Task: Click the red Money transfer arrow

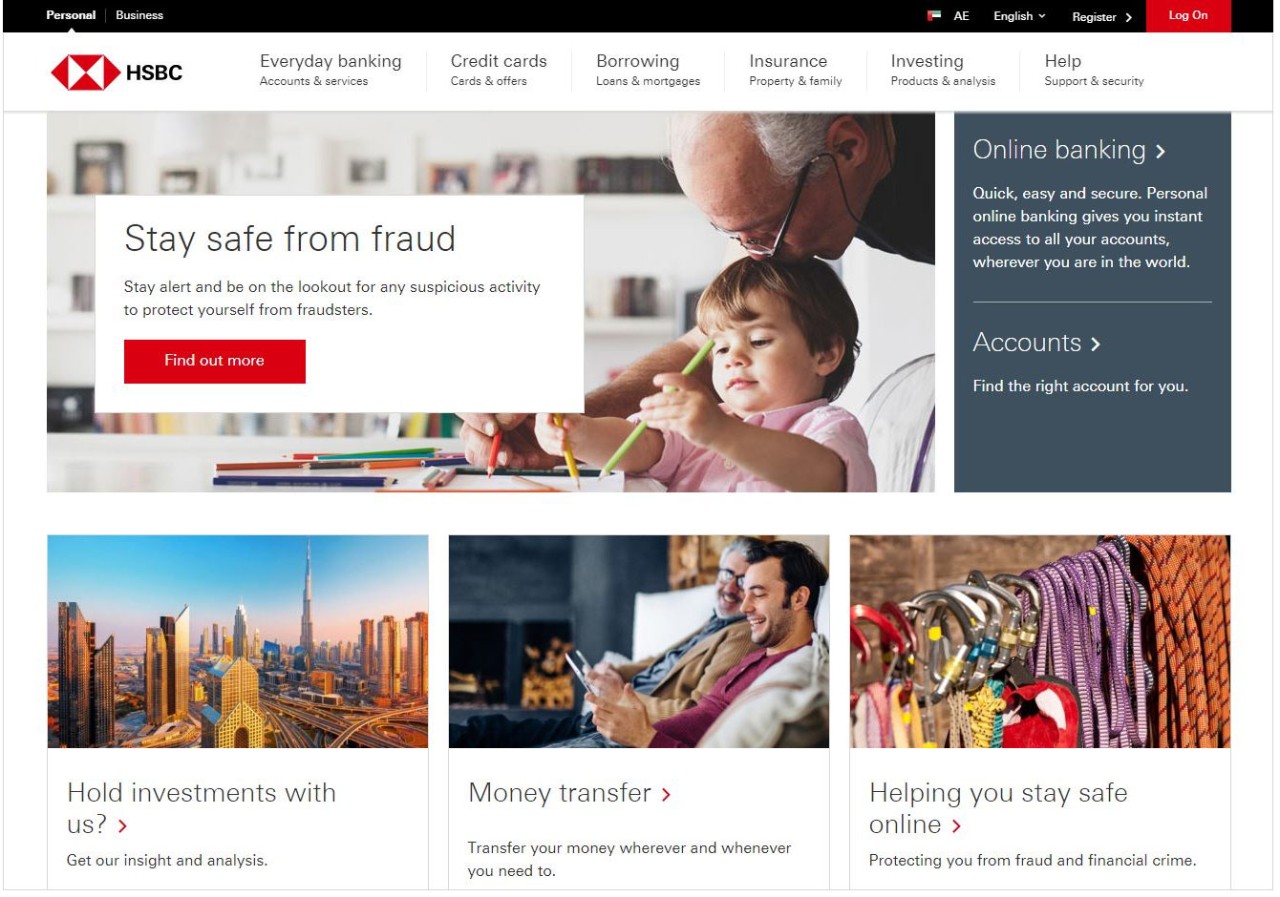Action: pyautogui.click(x=666, y=795)
